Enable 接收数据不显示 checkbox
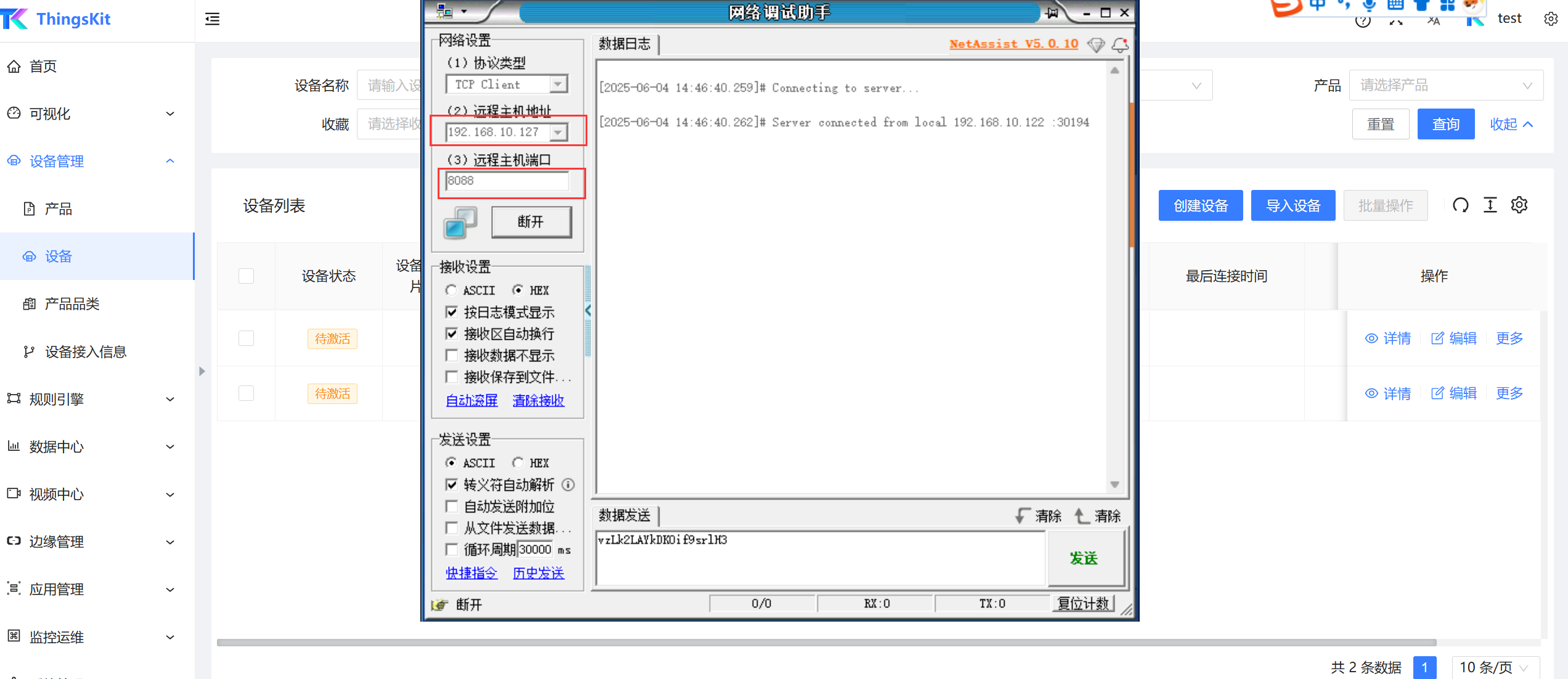Image resolution: width=1568 pixels, height=679 pixels. tap(452, 355)
